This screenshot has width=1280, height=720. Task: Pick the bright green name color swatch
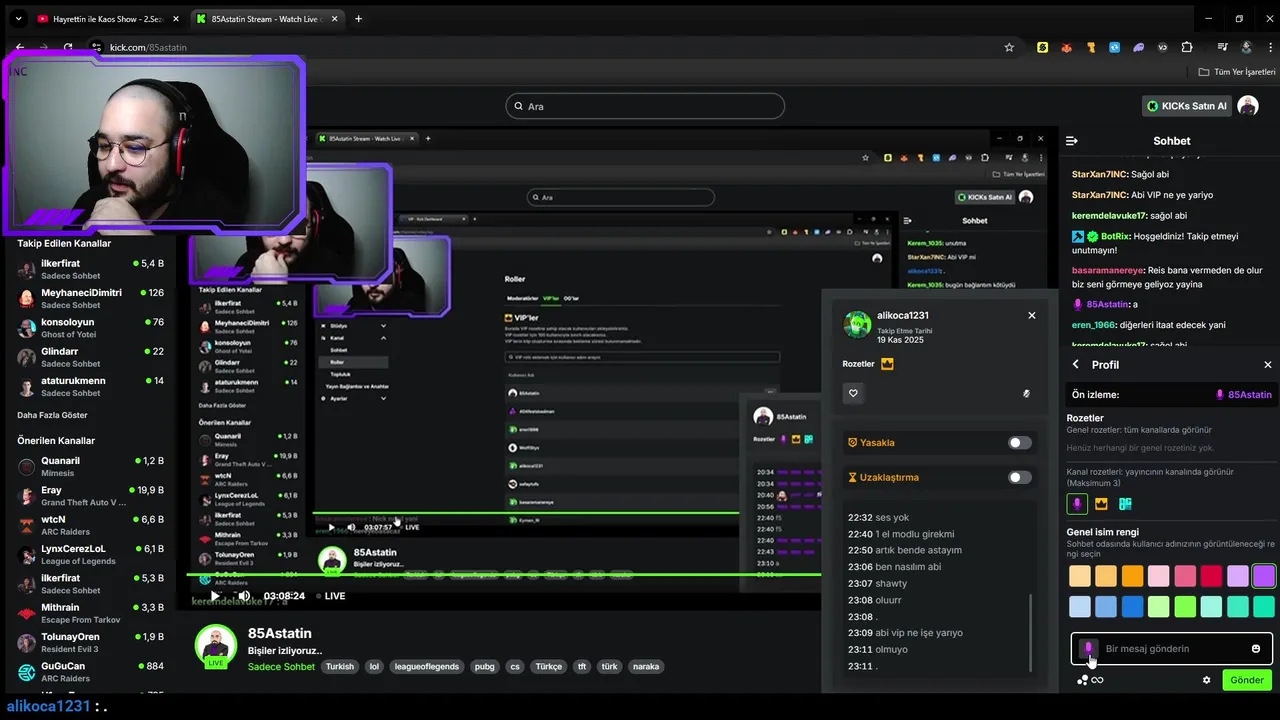1185,607
